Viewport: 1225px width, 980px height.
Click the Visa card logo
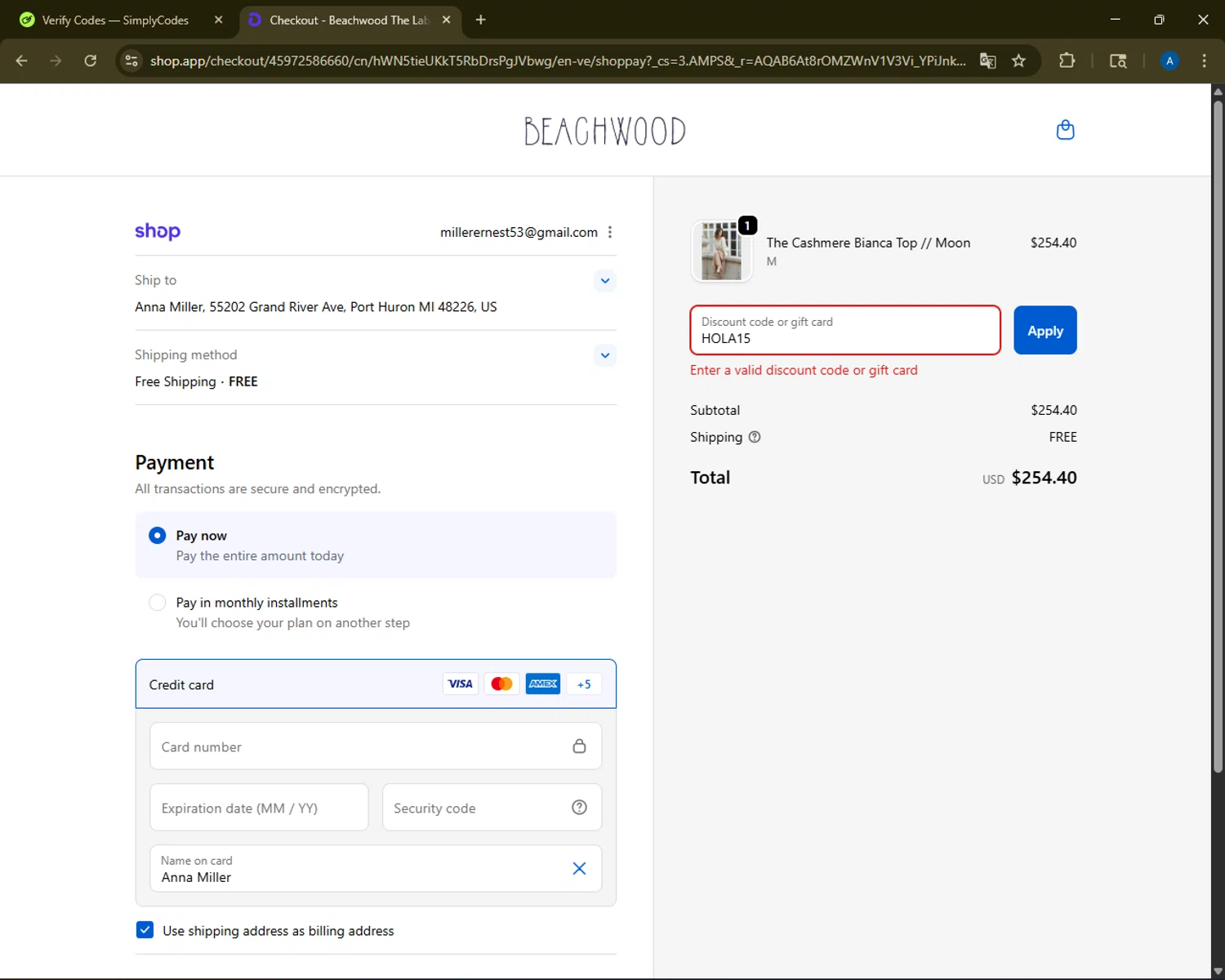pyautogui.click(x=461, y=684)
